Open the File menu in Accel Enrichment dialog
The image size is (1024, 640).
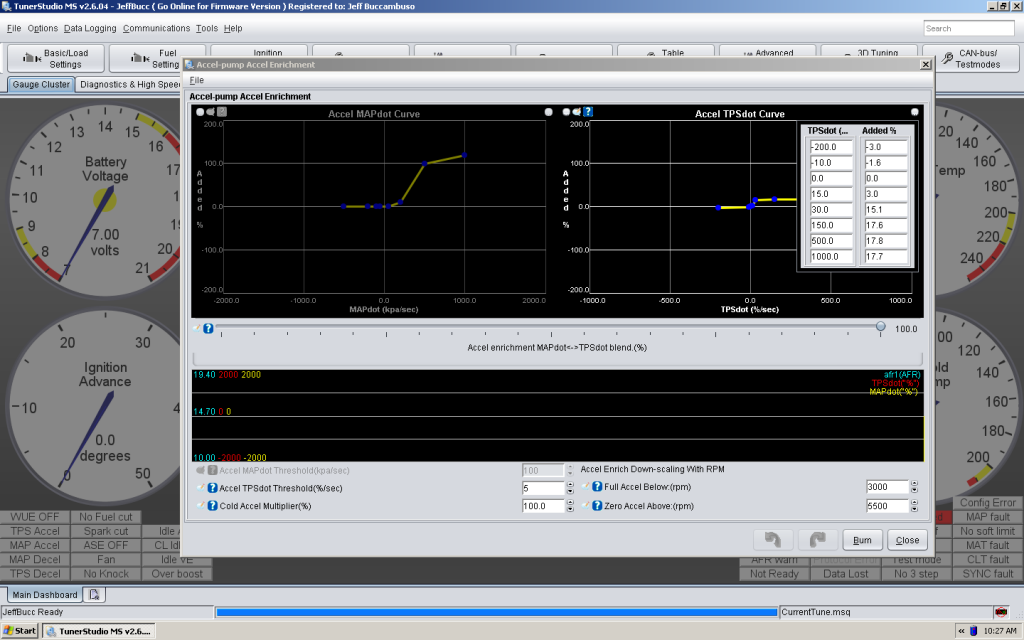pyautogui.click(x=196, y=80)
